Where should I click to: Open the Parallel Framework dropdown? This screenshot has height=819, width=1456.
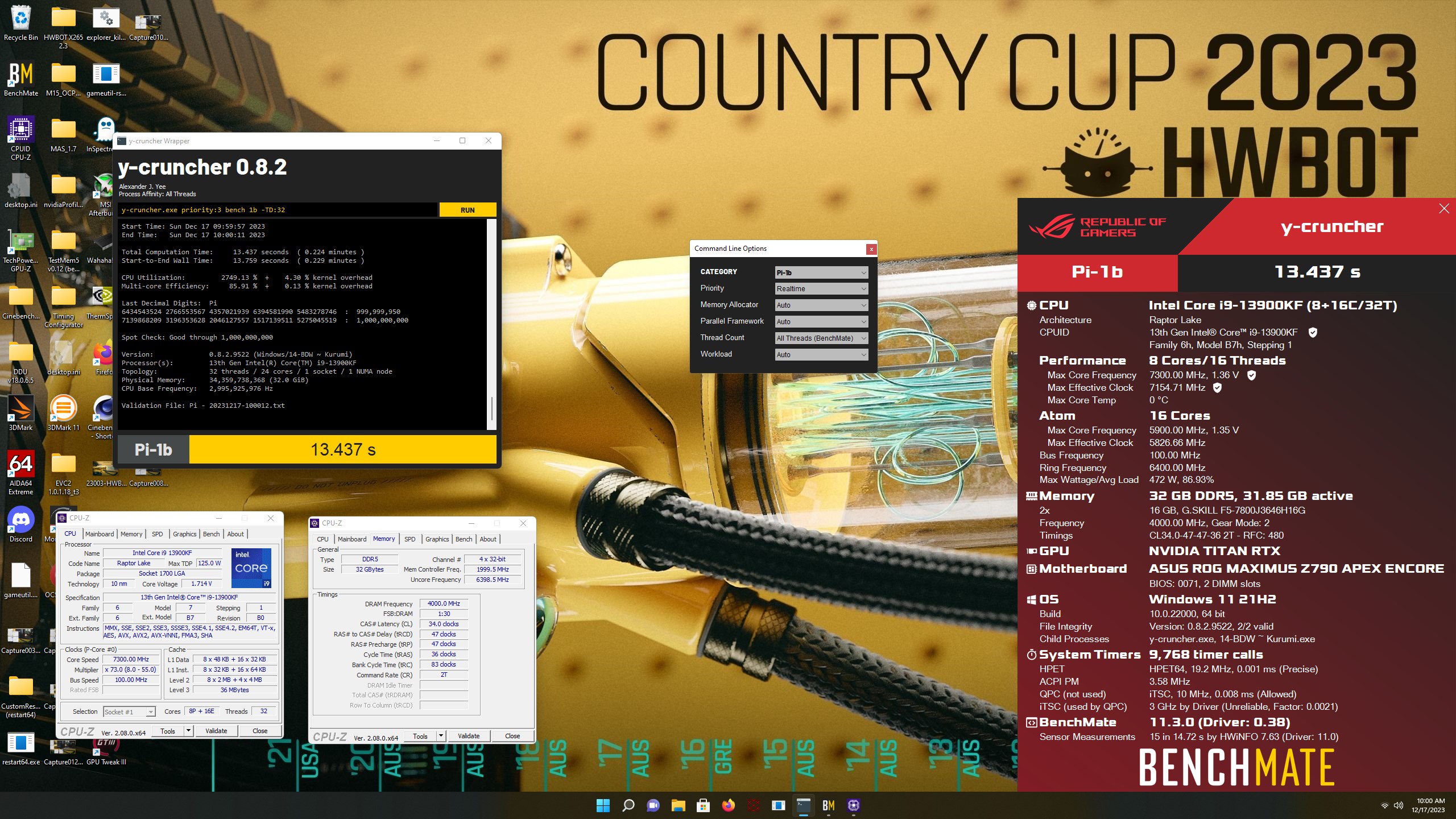pos(821,322)
